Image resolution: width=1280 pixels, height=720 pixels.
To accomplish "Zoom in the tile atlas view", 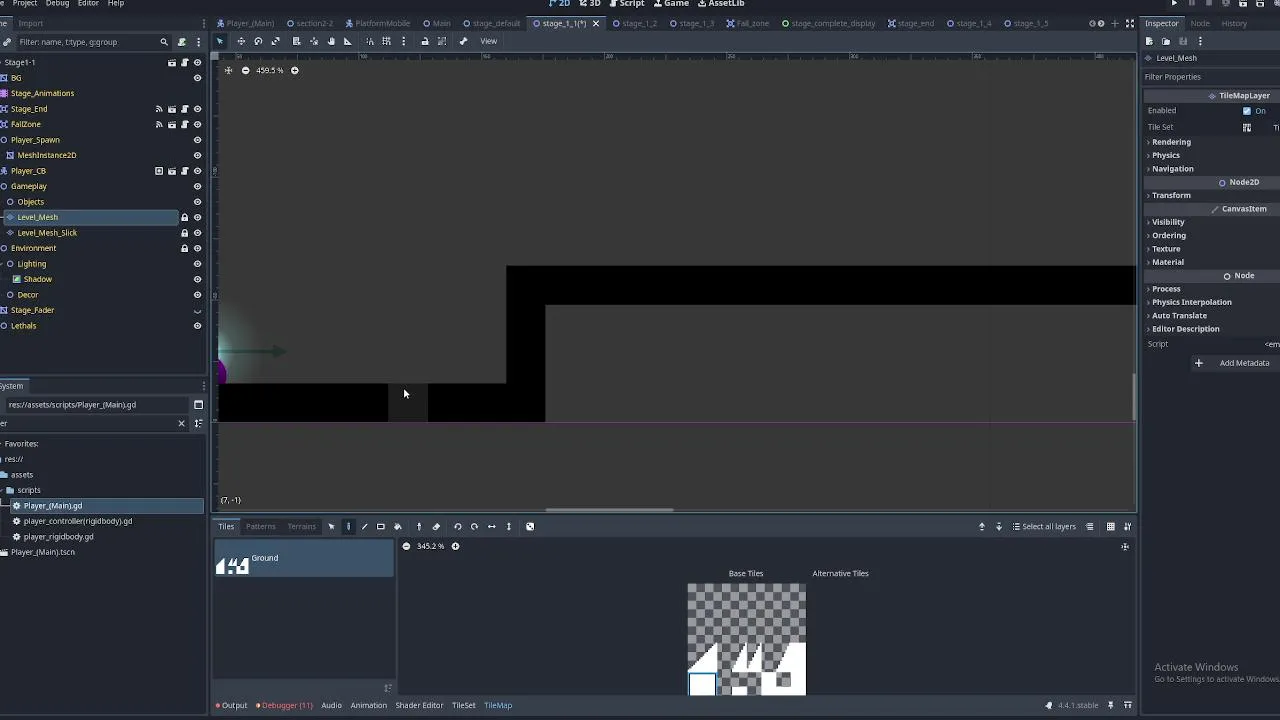I will click(455, 546).
